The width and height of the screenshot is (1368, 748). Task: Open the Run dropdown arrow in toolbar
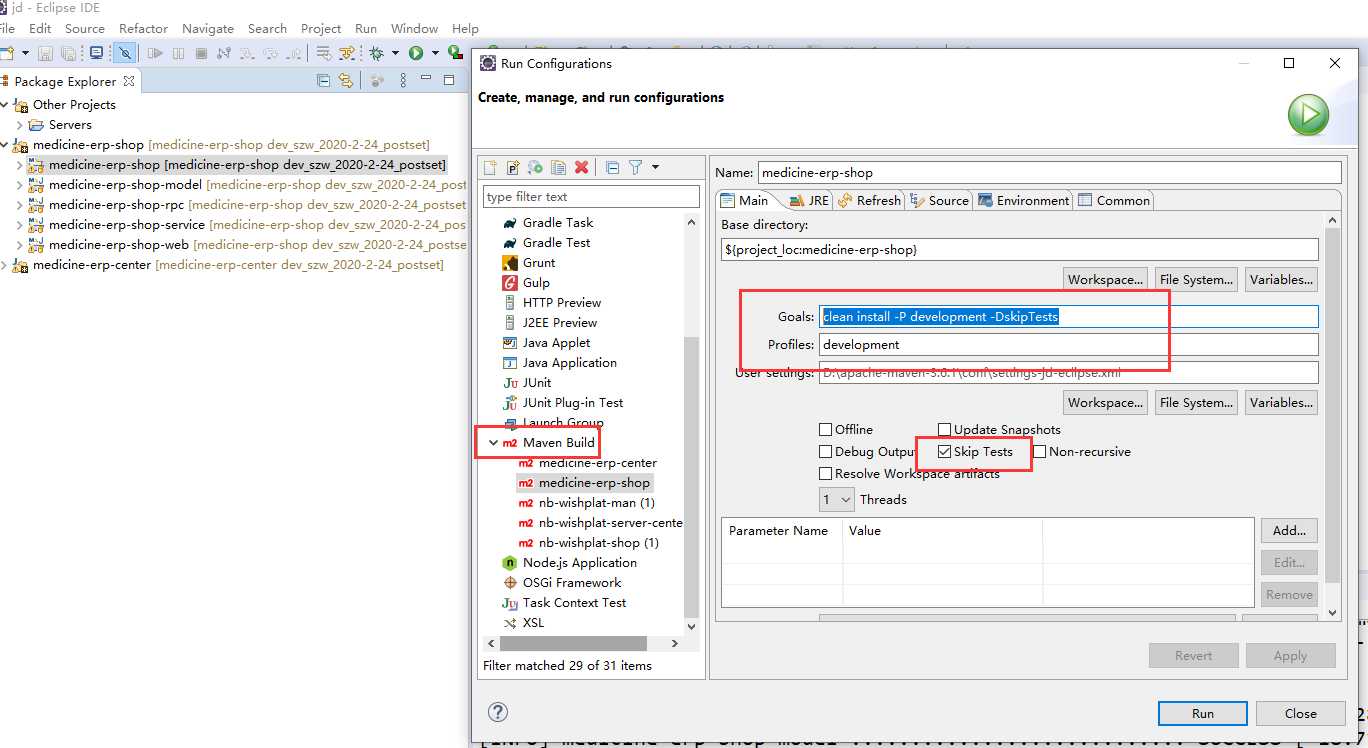[434, 53]
